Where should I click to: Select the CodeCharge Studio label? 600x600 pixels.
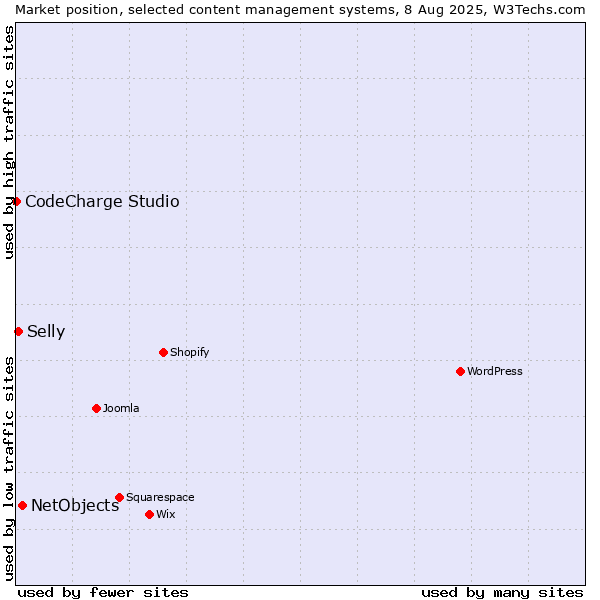[102, 202]
